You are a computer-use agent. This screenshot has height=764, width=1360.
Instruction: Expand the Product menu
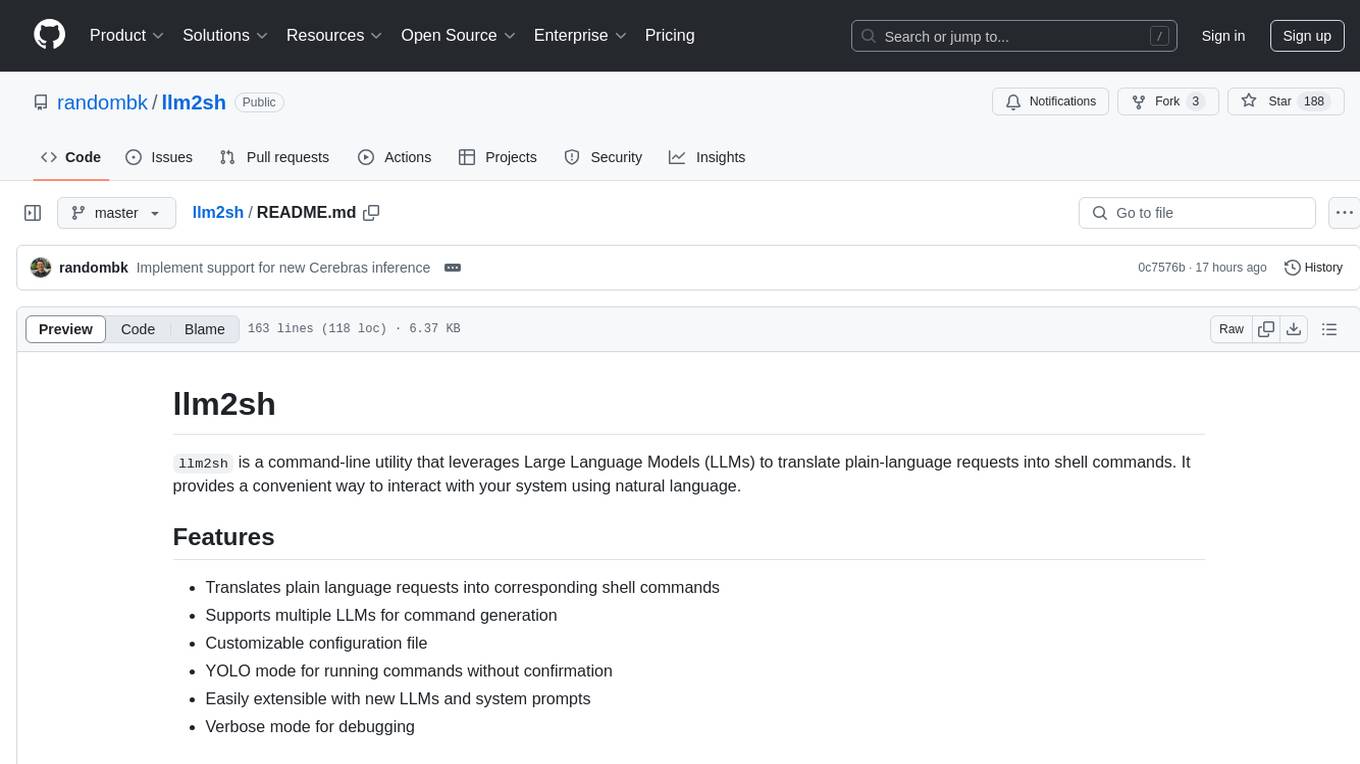[x=127, y=35]
